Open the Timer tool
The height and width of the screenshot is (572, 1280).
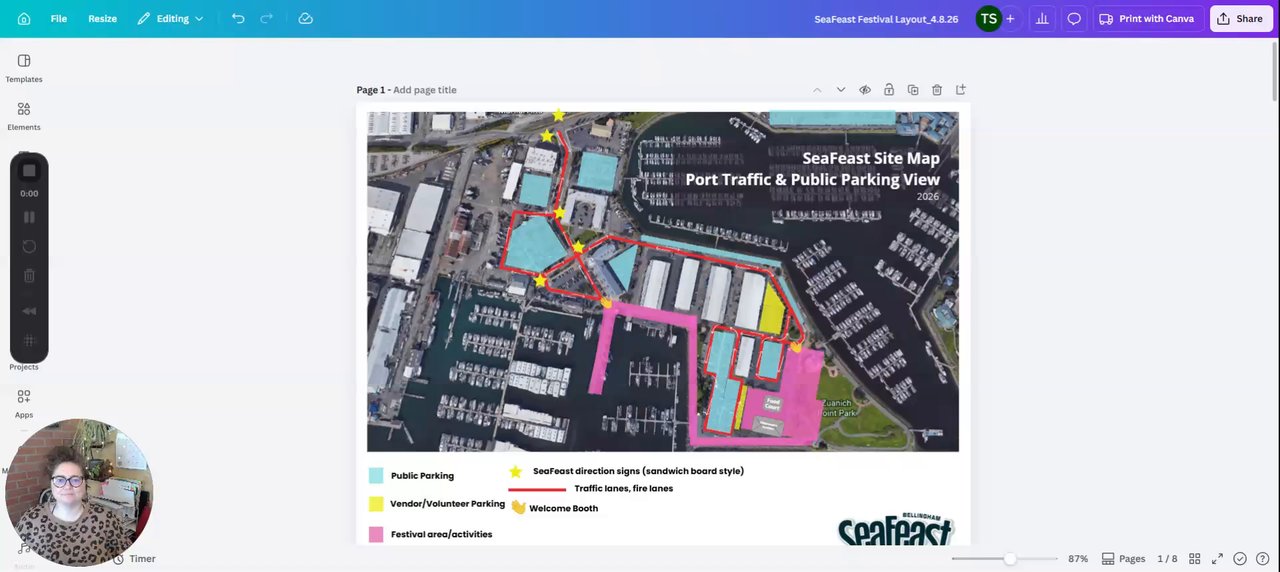click(134, 559)
